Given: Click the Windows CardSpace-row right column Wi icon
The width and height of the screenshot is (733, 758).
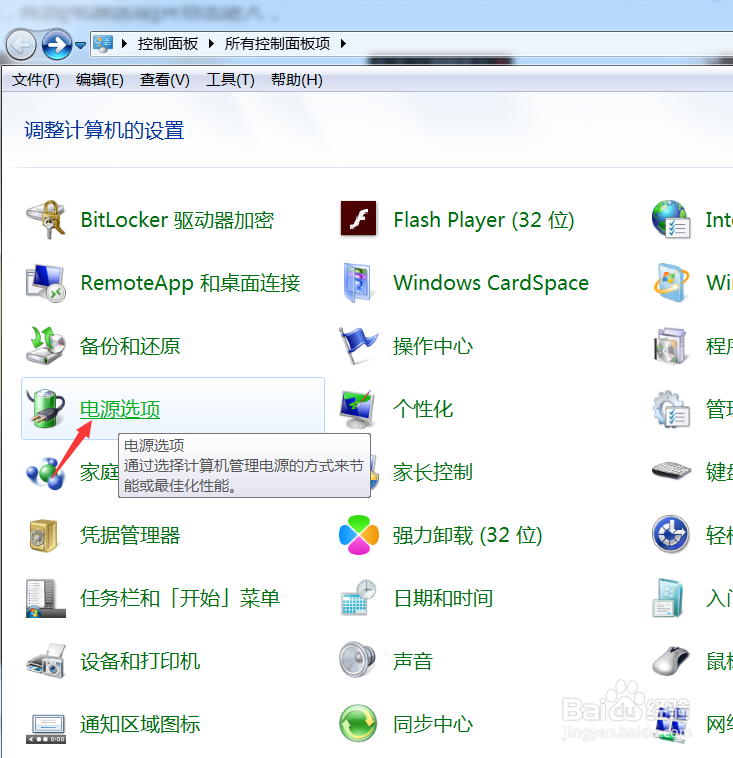Looking at the screenshot, I should coord(671,283).
